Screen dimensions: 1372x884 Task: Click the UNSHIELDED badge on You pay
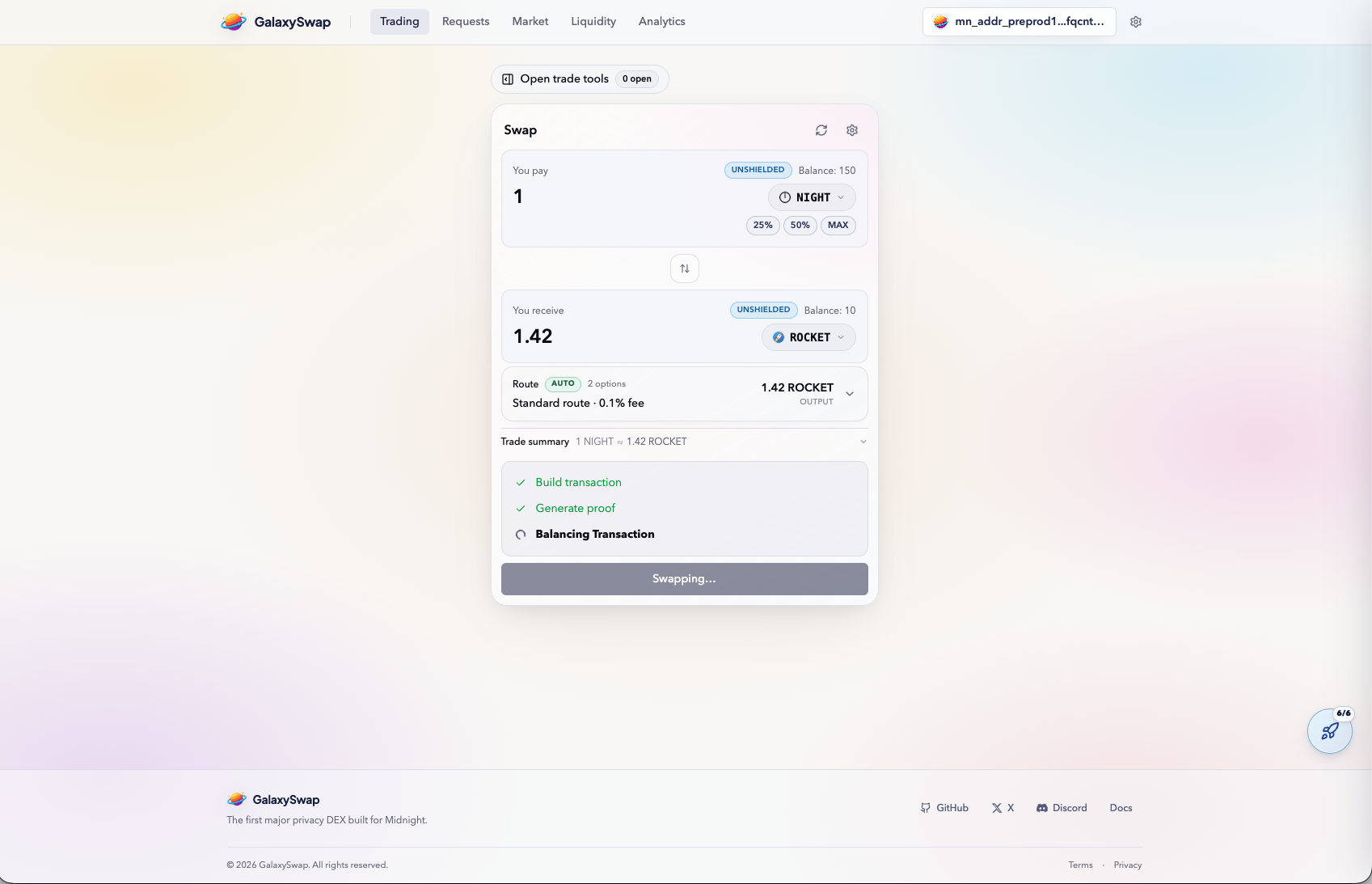757,170
